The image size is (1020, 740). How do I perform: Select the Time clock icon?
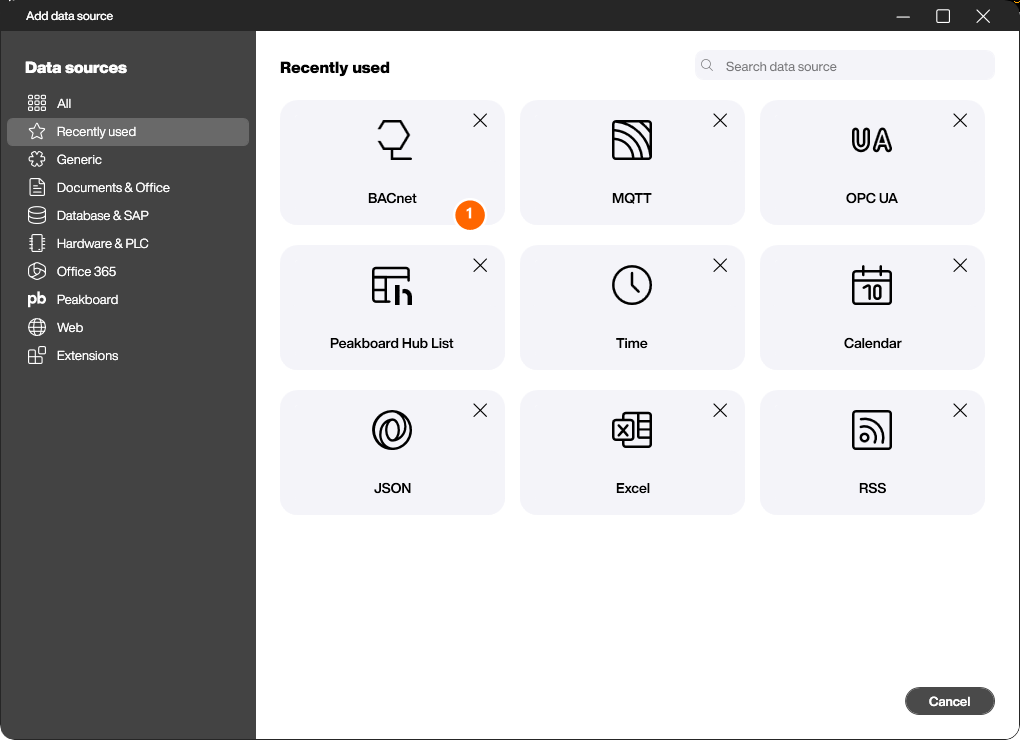click(632, 285)
